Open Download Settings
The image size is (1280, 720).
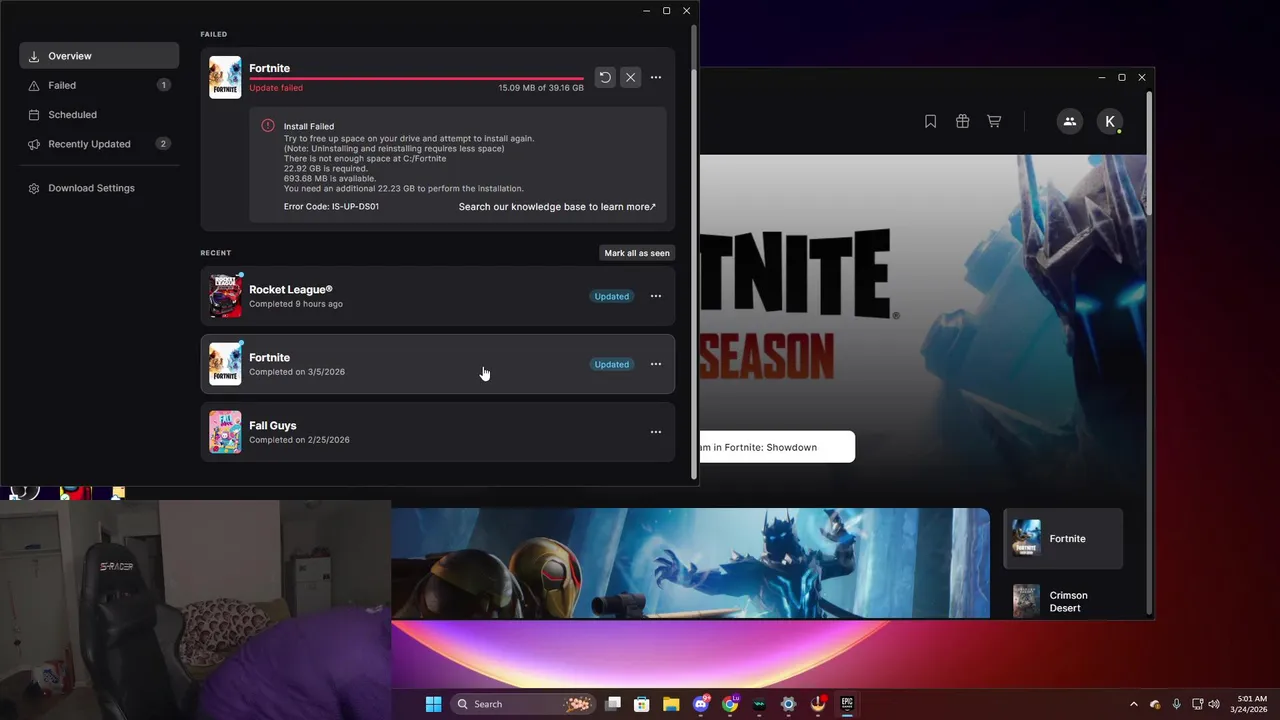pos(99,188)
